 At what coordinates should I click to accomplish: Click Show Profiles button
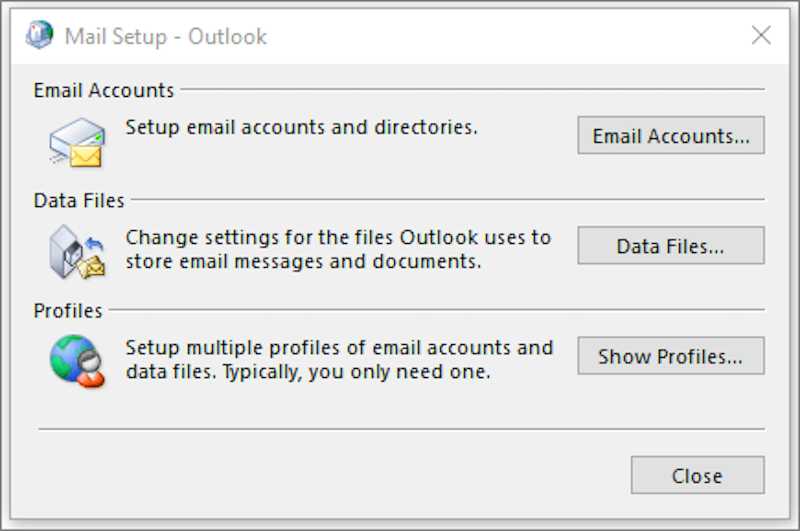point(671,356)
